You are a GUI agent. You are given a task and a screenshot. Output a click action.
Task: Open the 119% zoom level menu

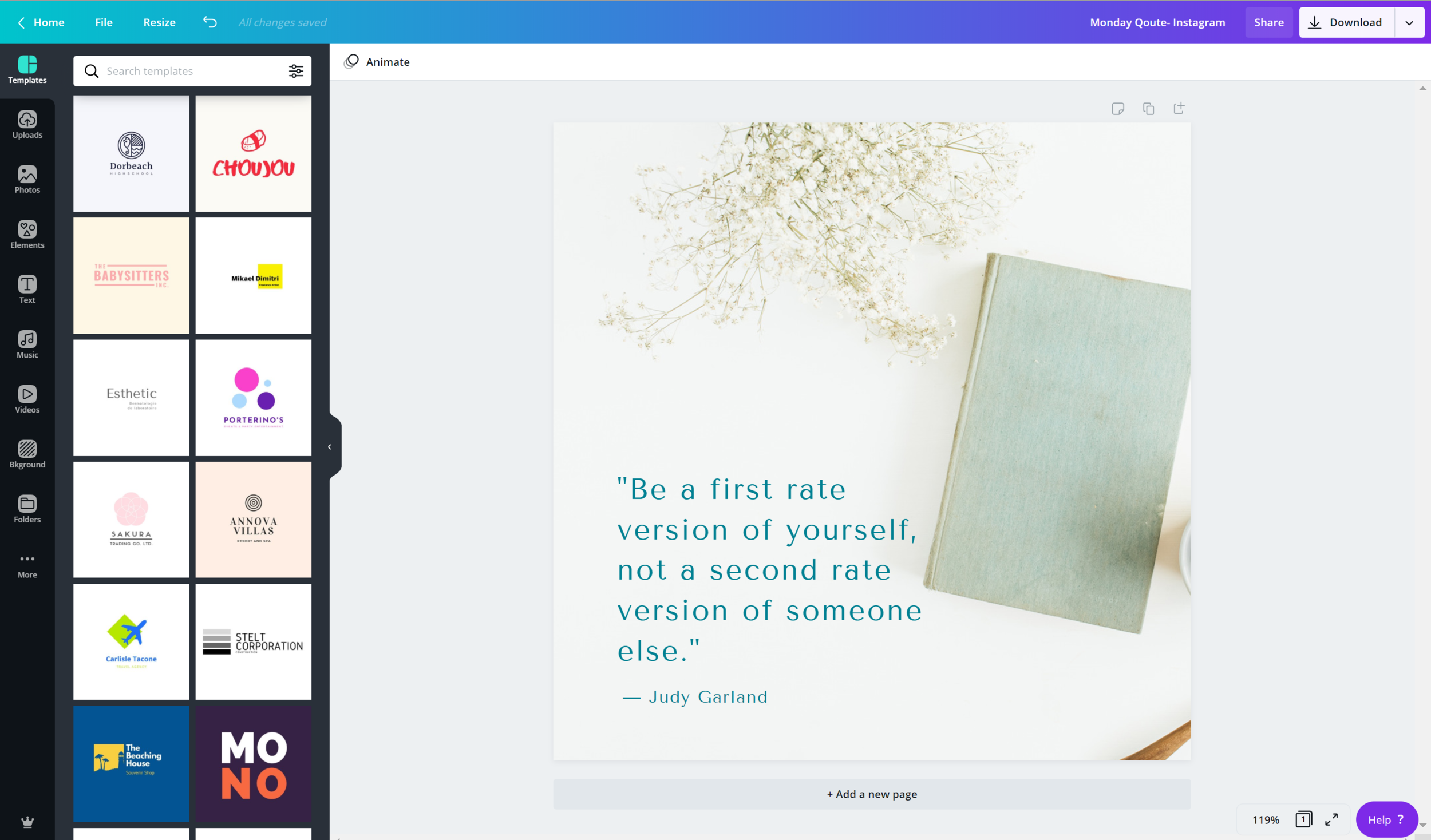[1265, 819]
